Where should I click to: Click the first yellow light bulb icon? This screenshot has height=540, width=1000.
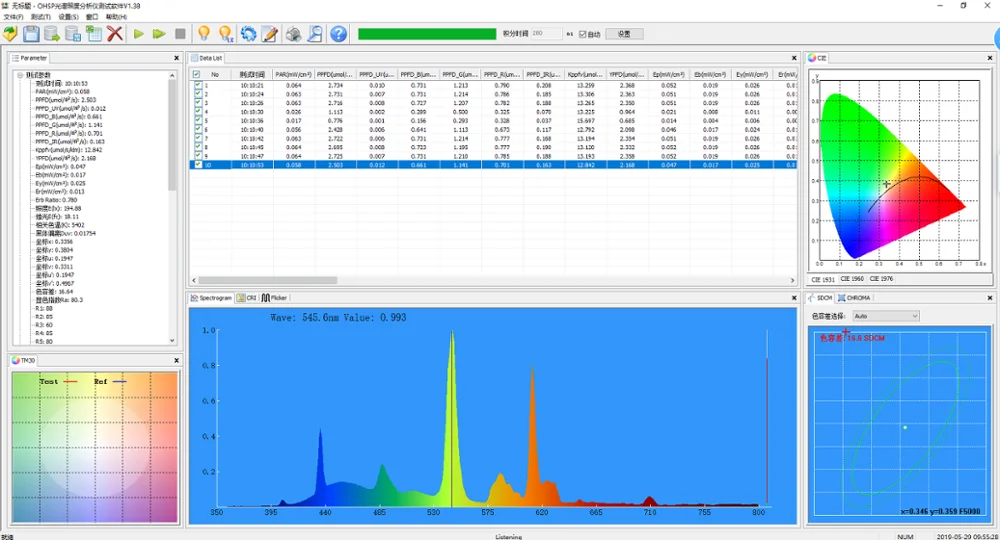[x=203, y=34]
